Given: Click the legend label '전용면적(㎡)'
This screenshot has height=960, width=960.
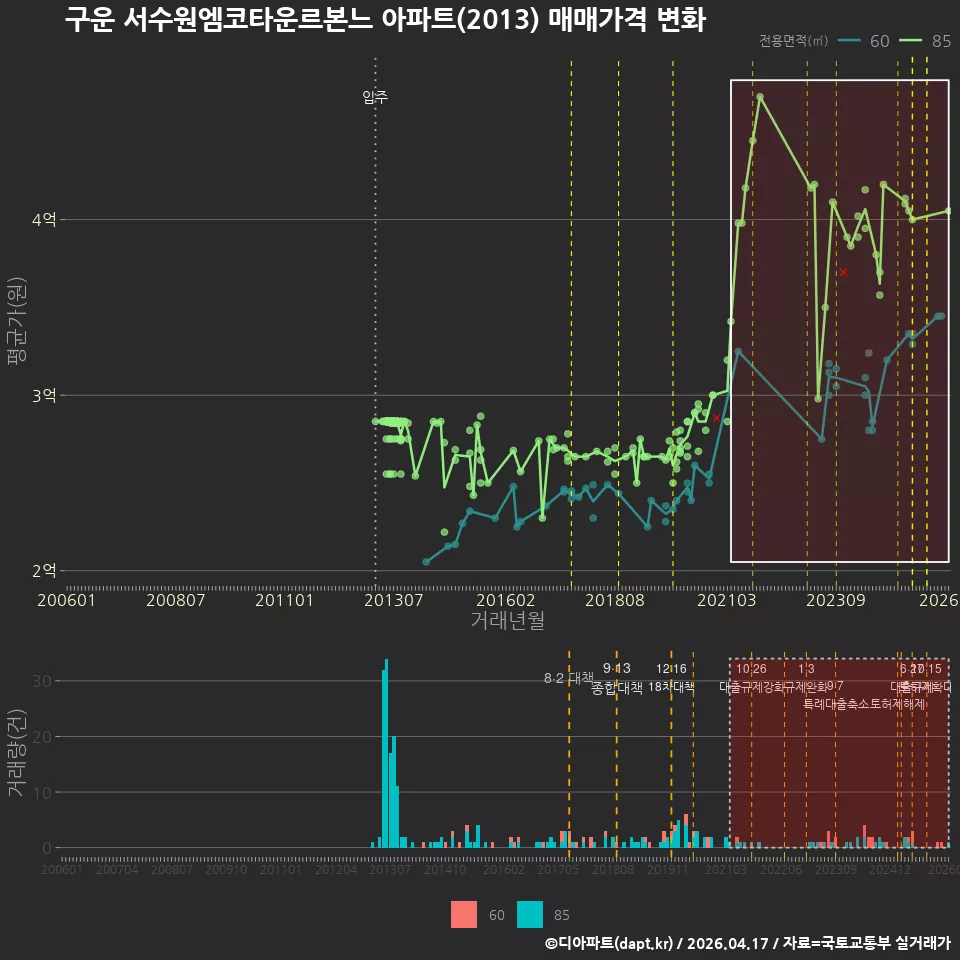Looking at the screenshot, I should (793, 41).
